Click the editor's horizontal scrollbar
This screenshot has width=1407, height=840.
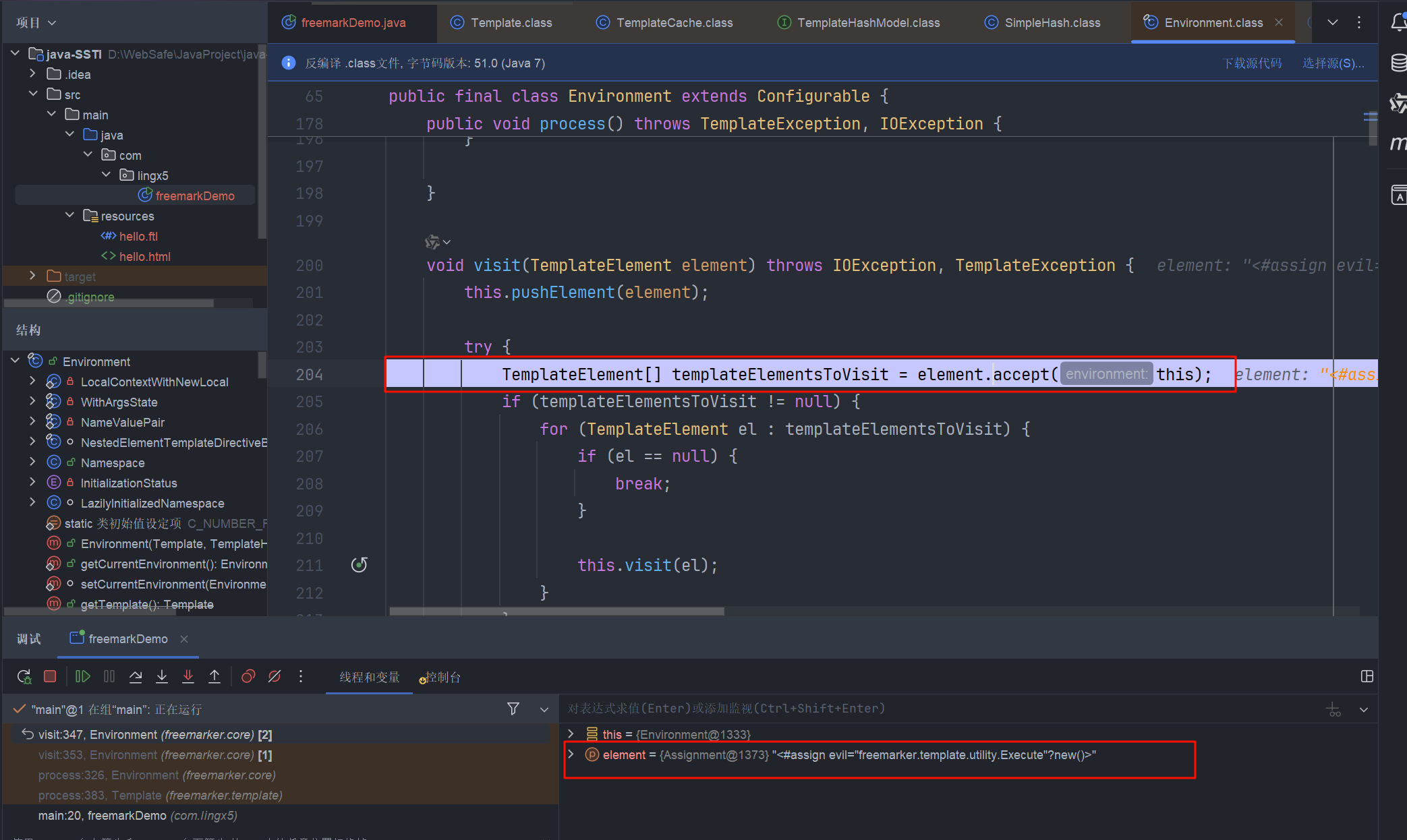pyautogui.click(x=557, y=611)
